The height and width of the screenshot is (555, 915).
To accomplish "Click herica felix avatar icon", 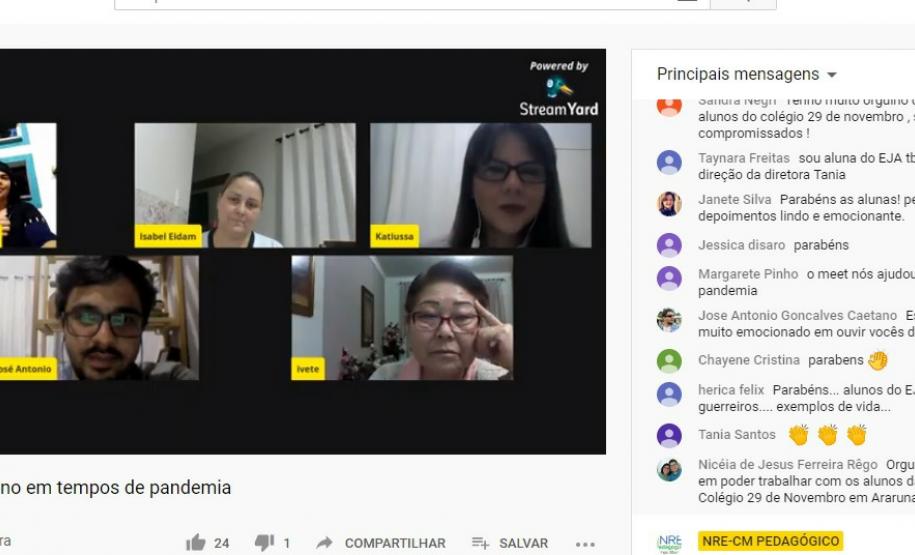I will (x=669, y=395).
